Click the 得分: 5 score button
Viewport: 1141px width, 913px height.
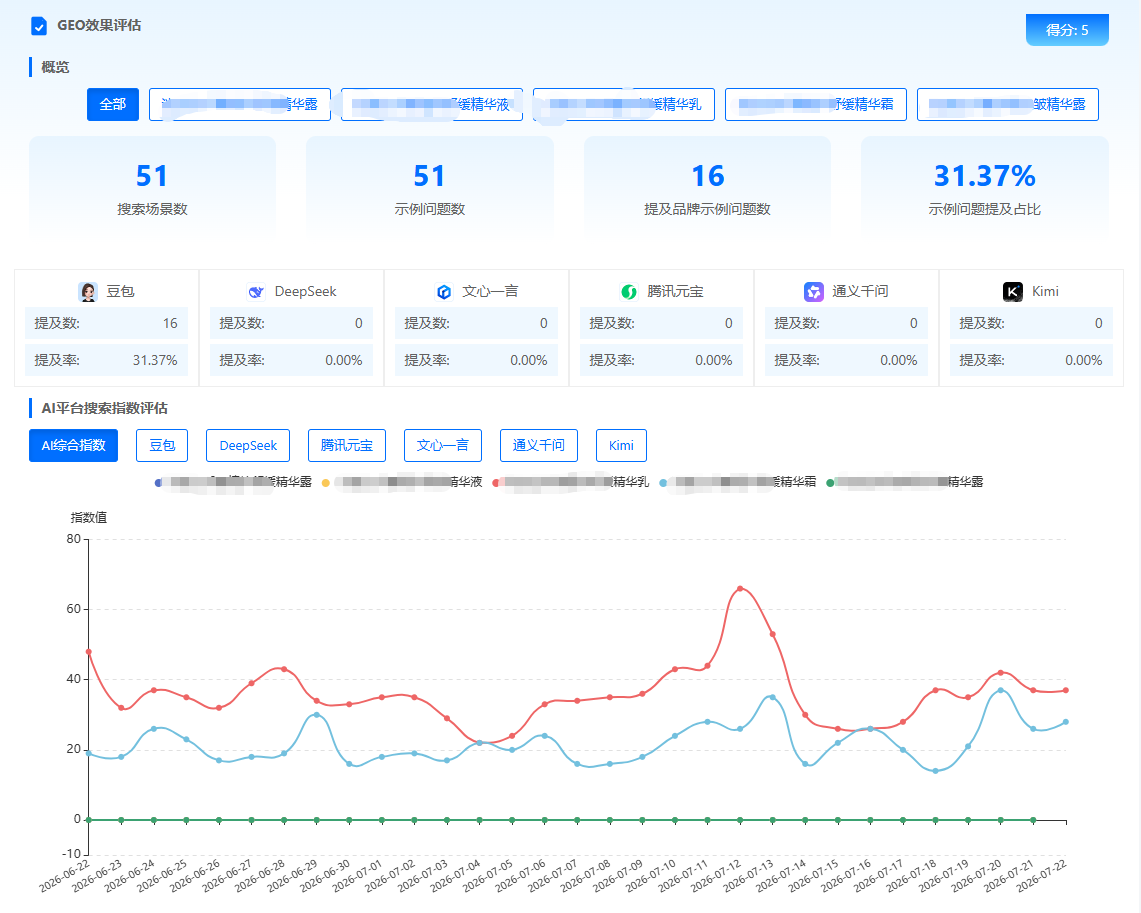[x=1067, y=30]
